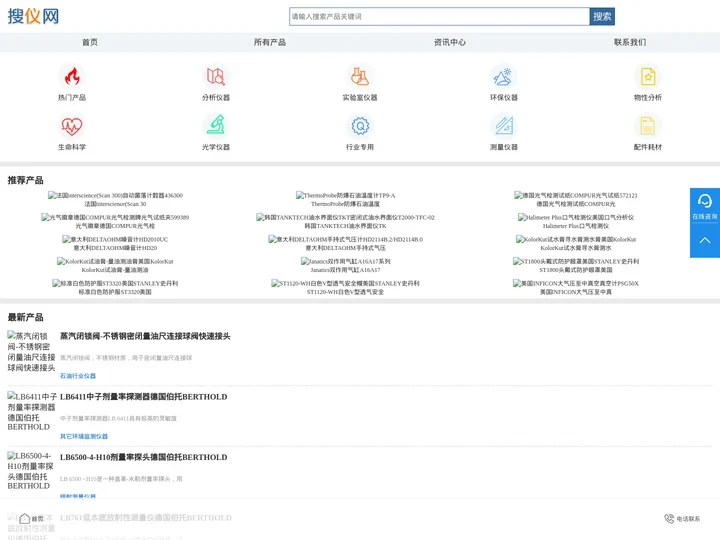Click the 其它环境监测仪器 category link
The image size is (720, 540).
[84, 436]
